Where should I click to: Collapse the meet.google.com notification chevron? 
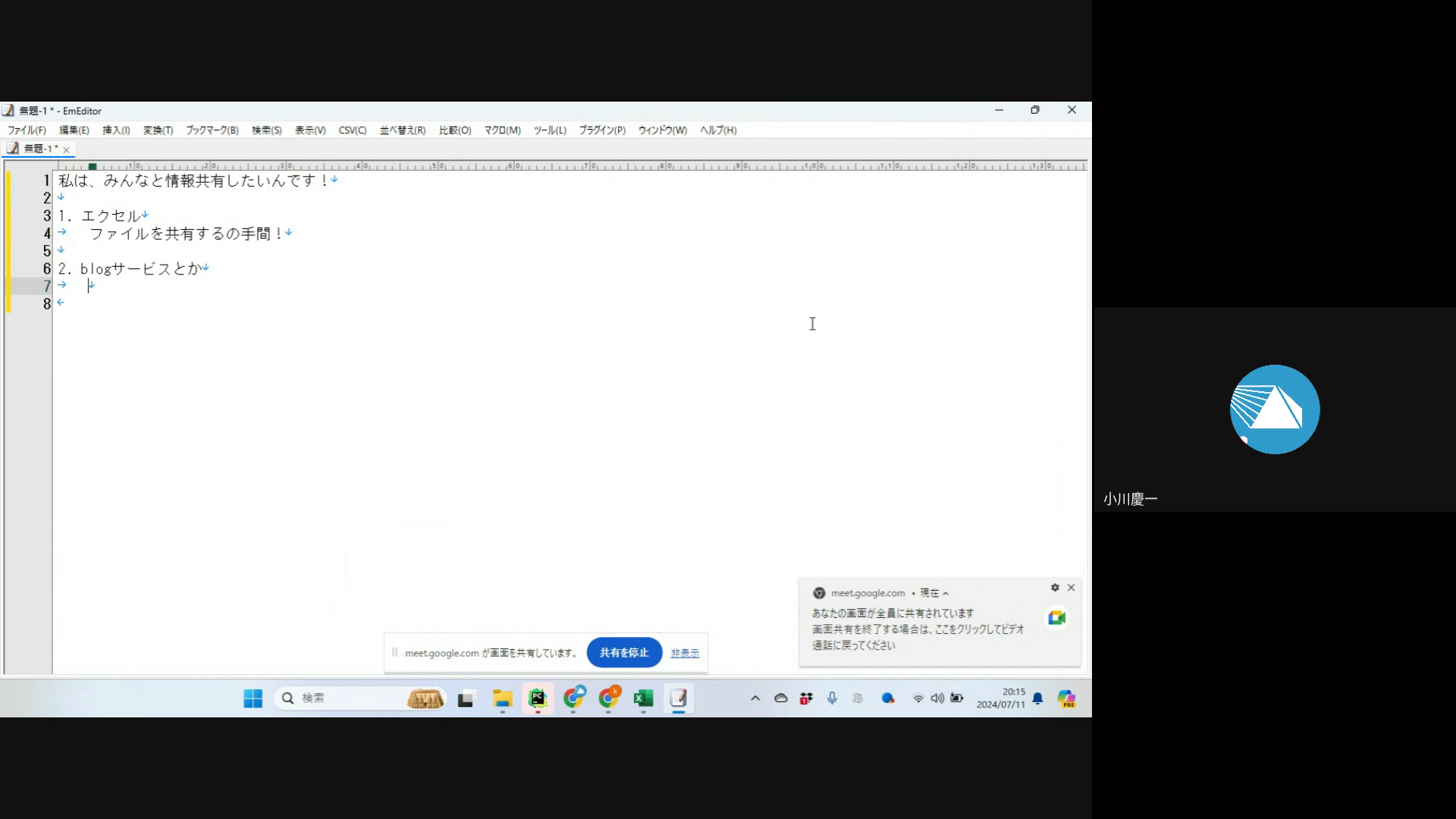(946, 594)
